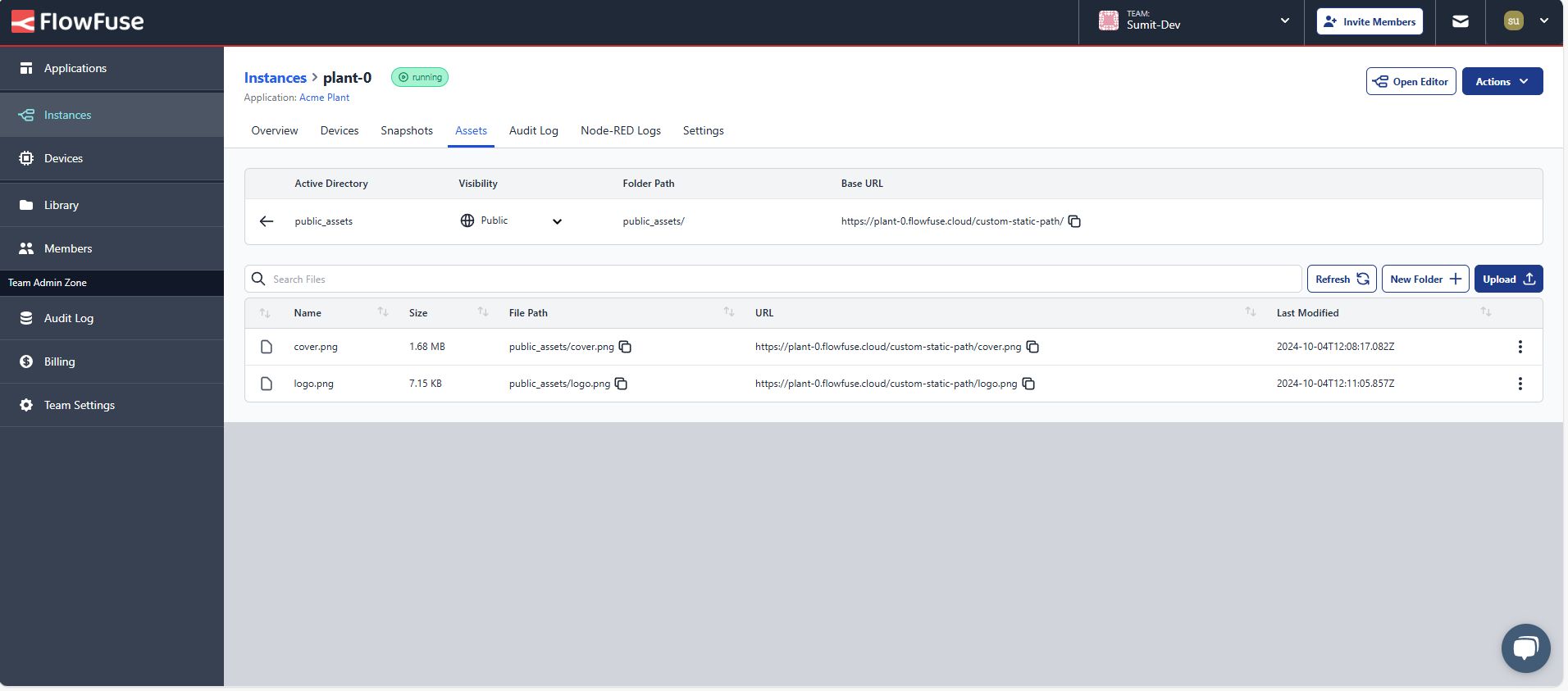Click the 1.68 MB size cell

[427, 347]
